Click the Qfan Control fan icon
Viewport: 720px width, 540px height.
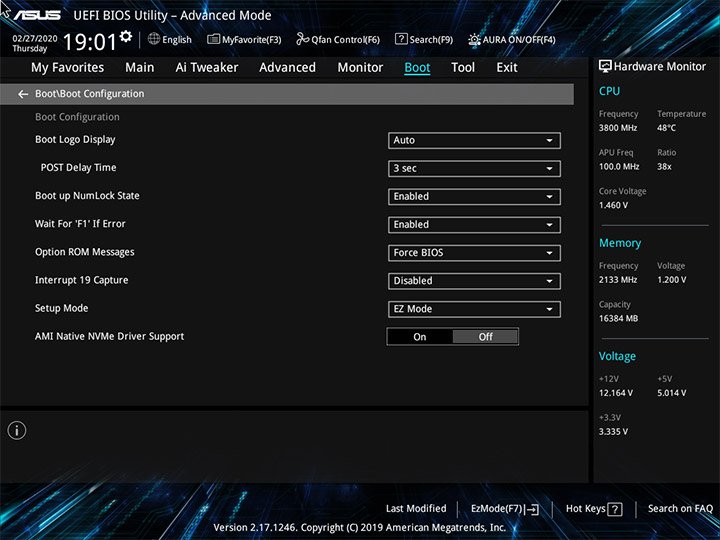[302, 39]
